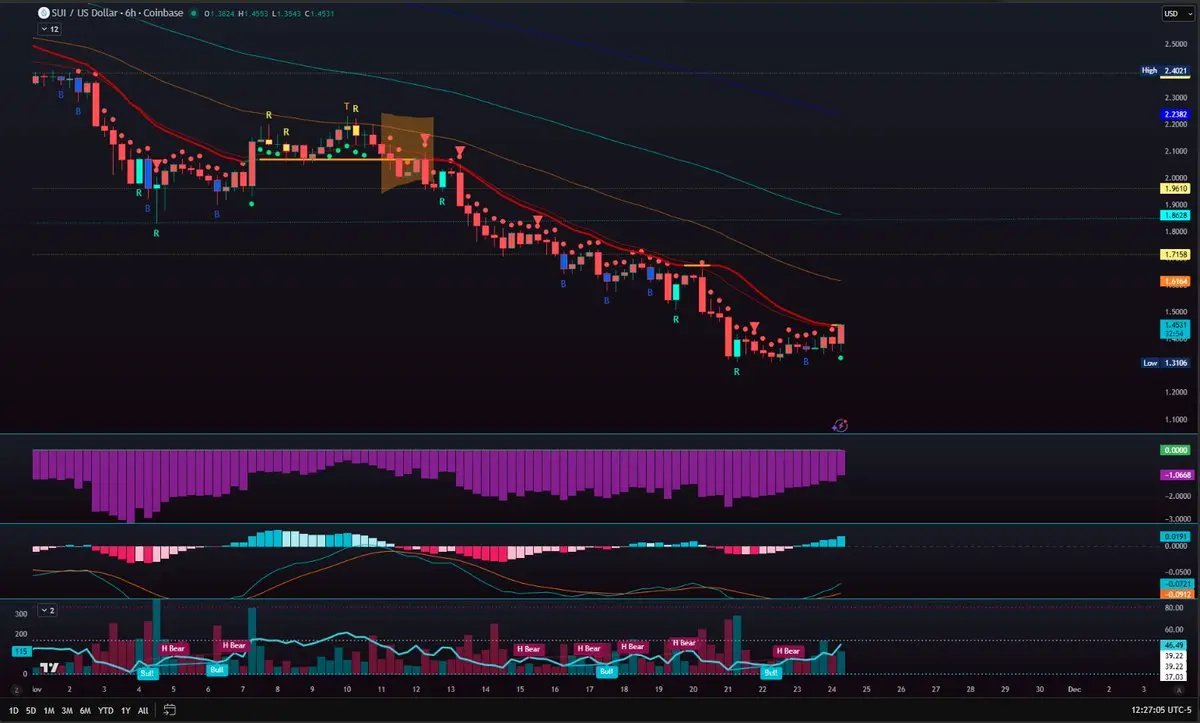1200x723 pixels.
Task: Click the green R label under Nov 21 candle
Action: [x=737, y=372]
